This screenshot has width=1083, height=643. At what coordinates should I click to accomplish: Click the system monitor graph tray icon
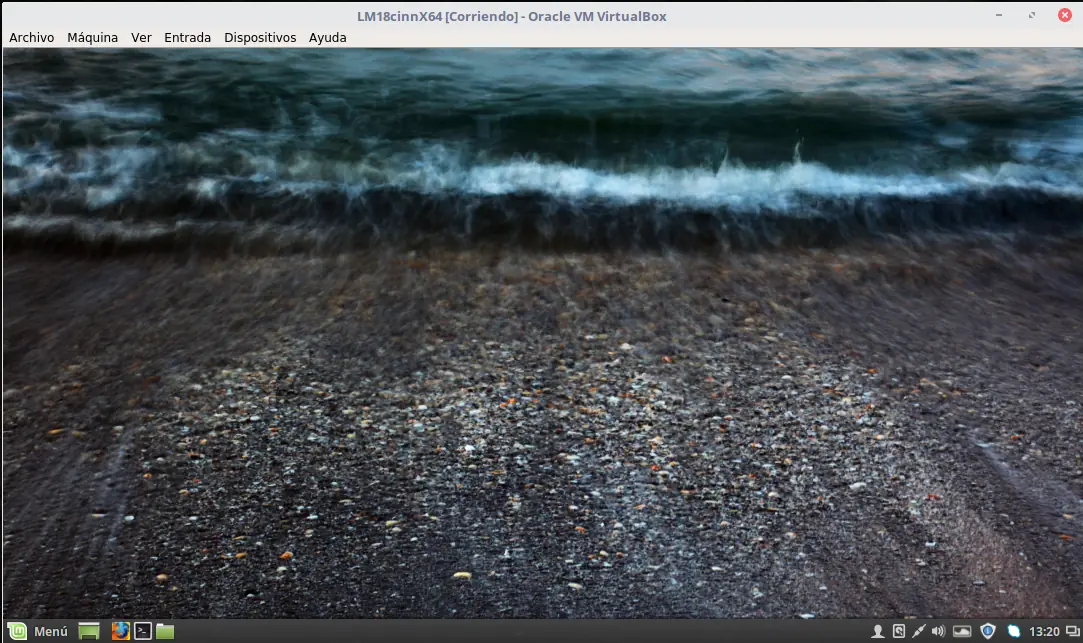point(962,631)
